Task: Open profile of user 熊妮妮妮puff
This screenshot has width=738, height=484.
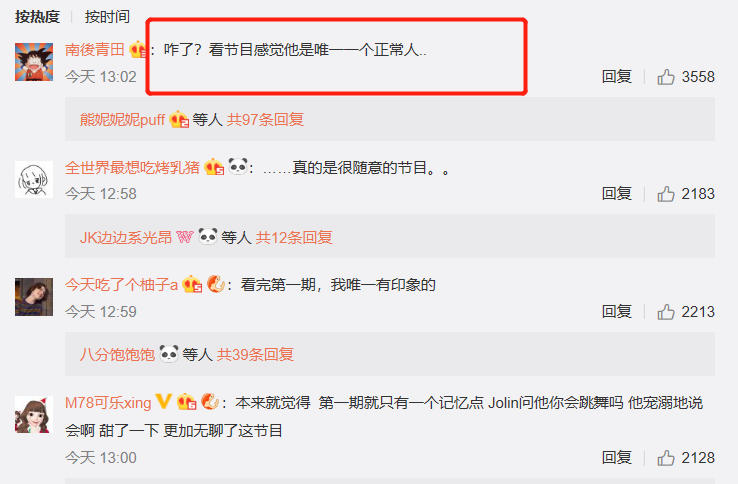Action: pos(122,120)
